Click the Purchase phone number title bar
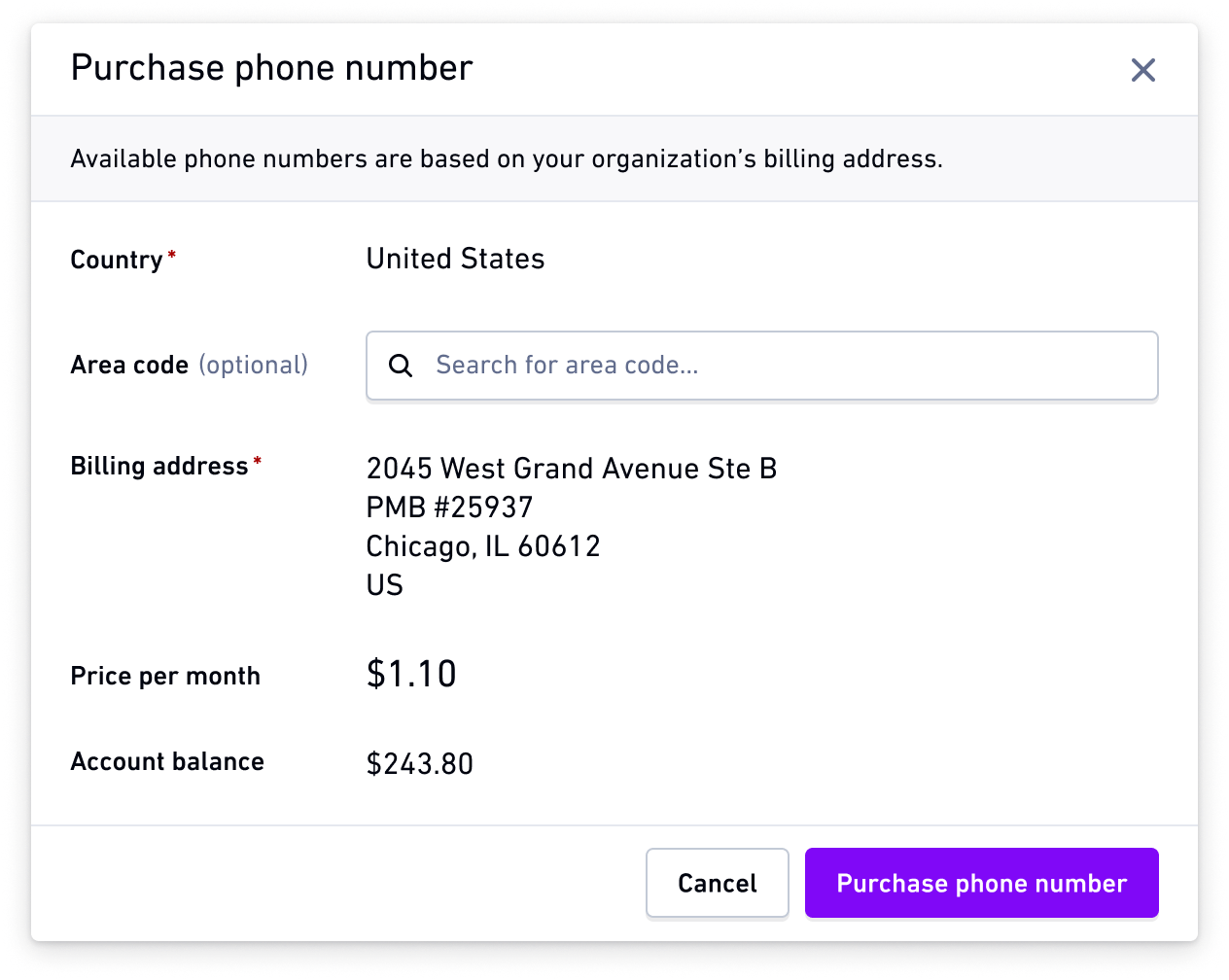 tap(271, 68)
